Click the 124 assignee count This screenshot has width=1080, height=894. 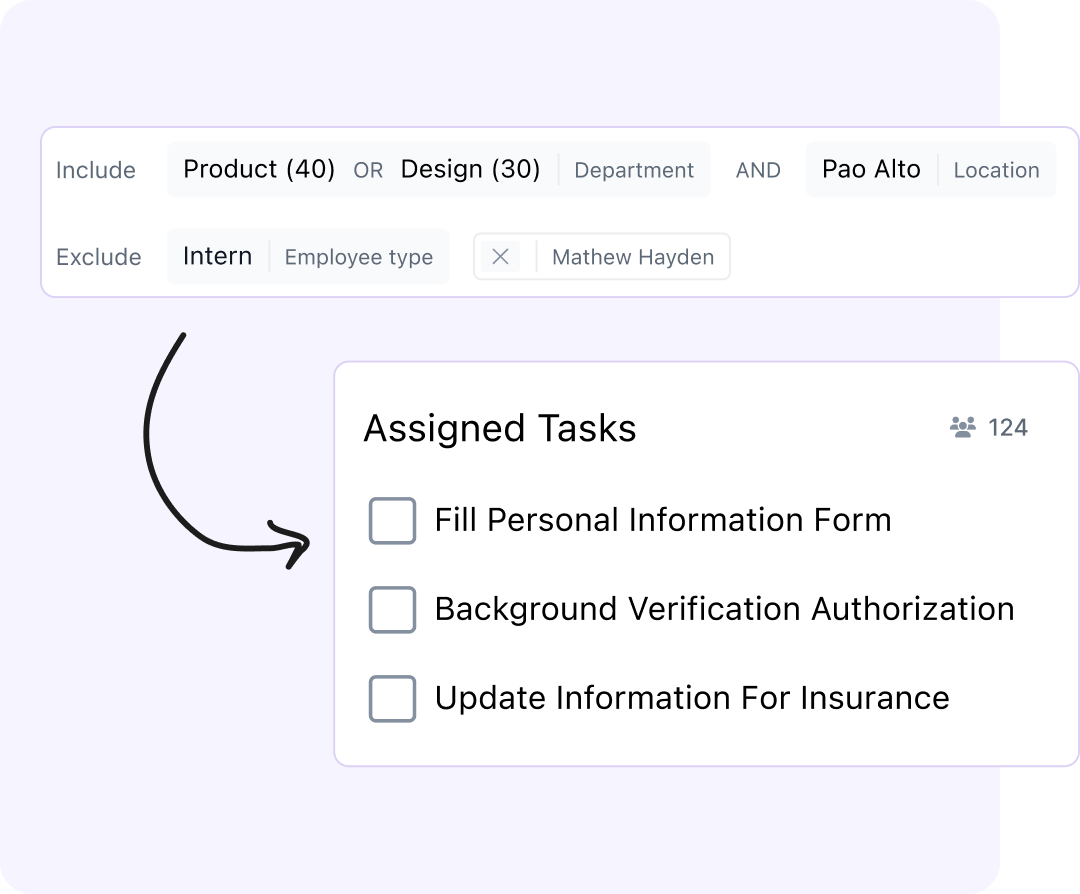[1008, 428]
